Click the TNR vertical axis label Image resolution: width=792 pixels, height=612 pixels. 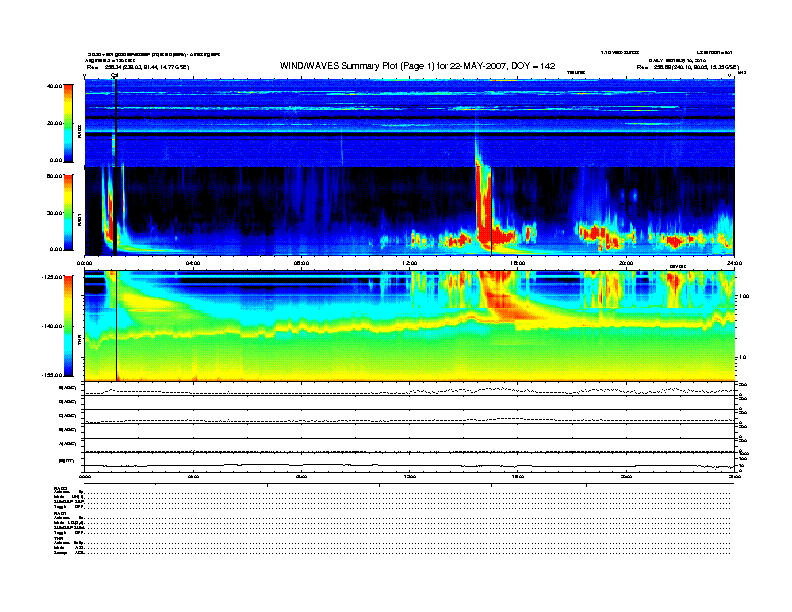pos(79,342)
